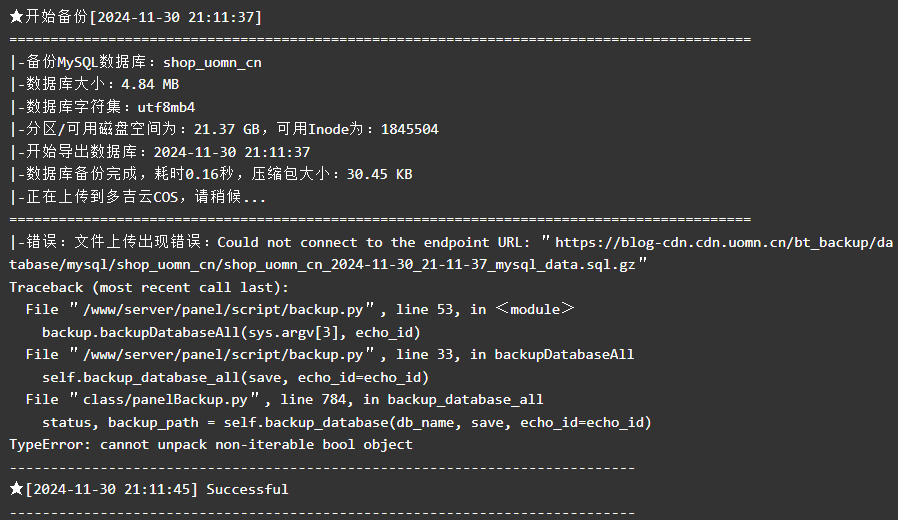Viewport: 898px width, 520px height.
Task: Click the database name shop_uomn_cn
Action: point(212,62)
